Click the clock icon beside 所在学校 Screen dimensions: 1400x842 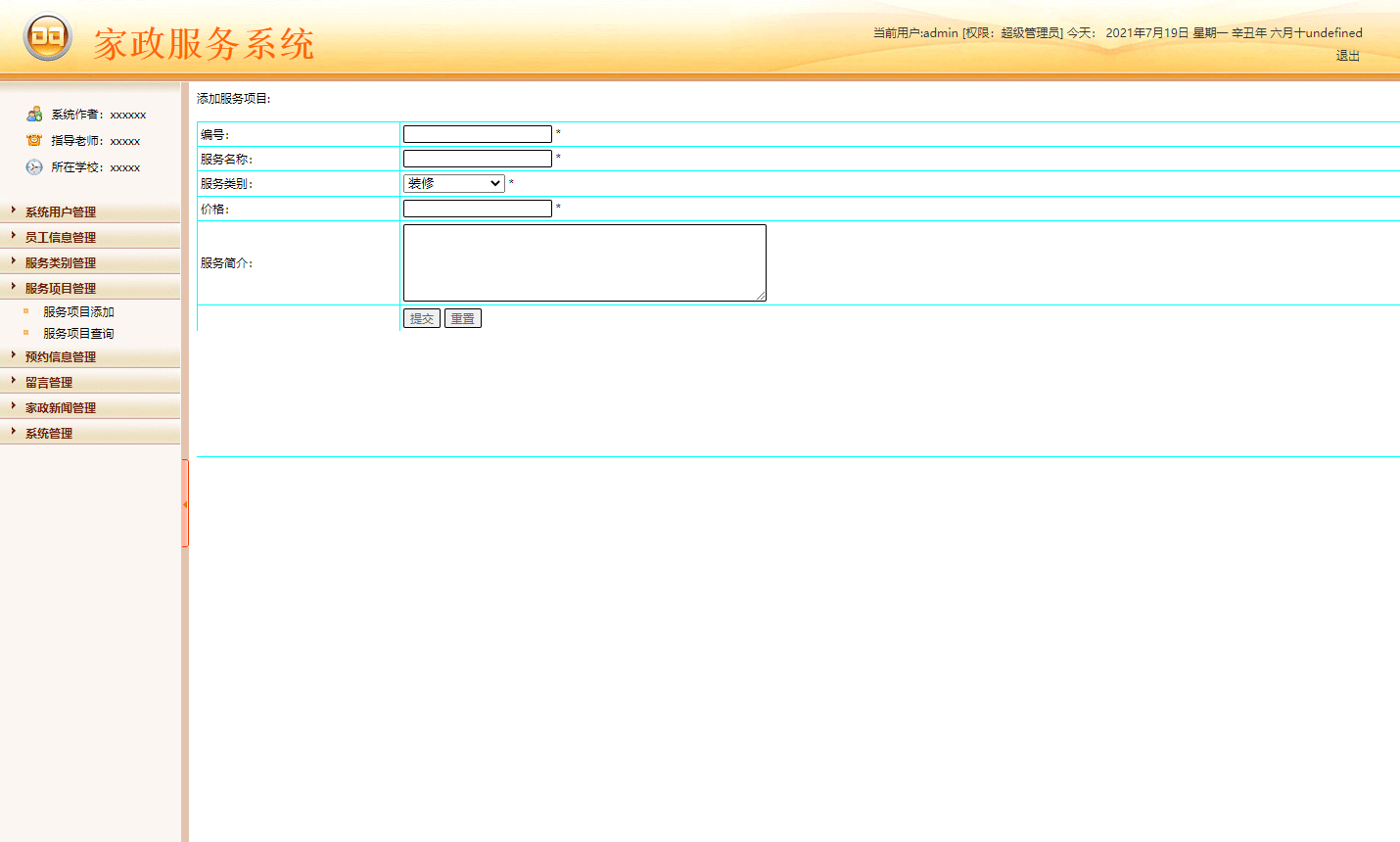tap(32, 166)
